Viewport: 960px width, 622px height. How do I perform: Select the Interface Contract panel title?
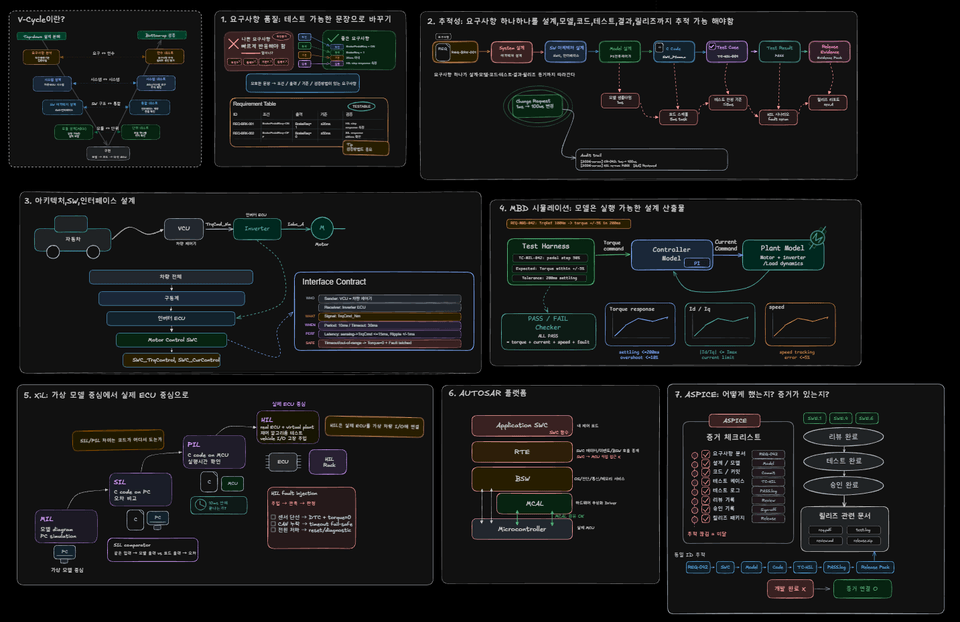(334, 282)
